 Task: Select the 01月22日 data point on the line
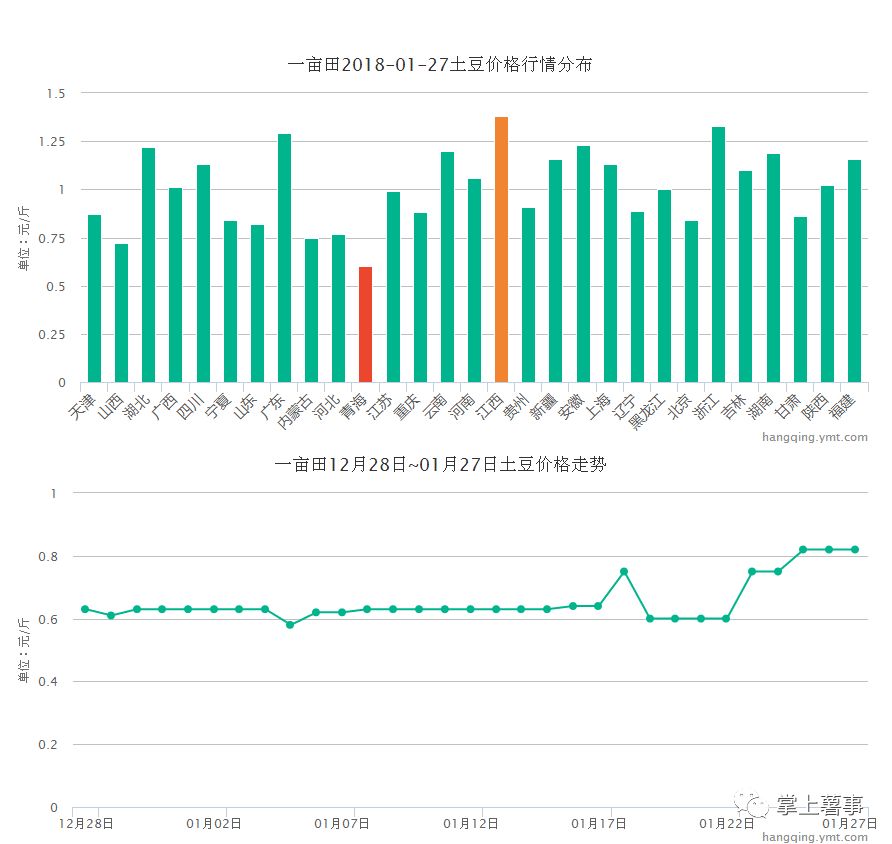[x=726, y=619]
